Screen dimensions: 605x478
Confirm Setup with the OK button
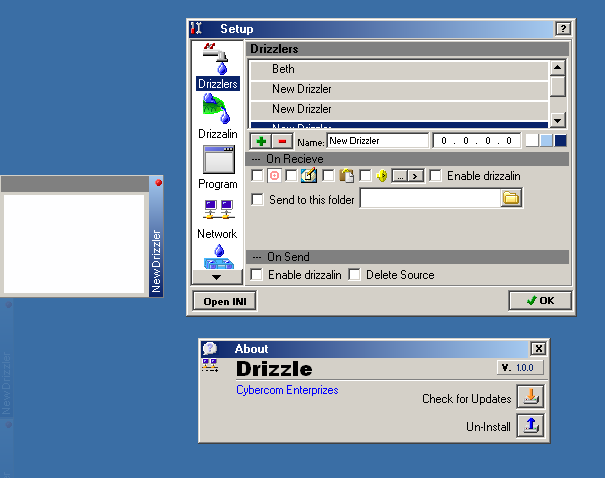pos(540,301)
